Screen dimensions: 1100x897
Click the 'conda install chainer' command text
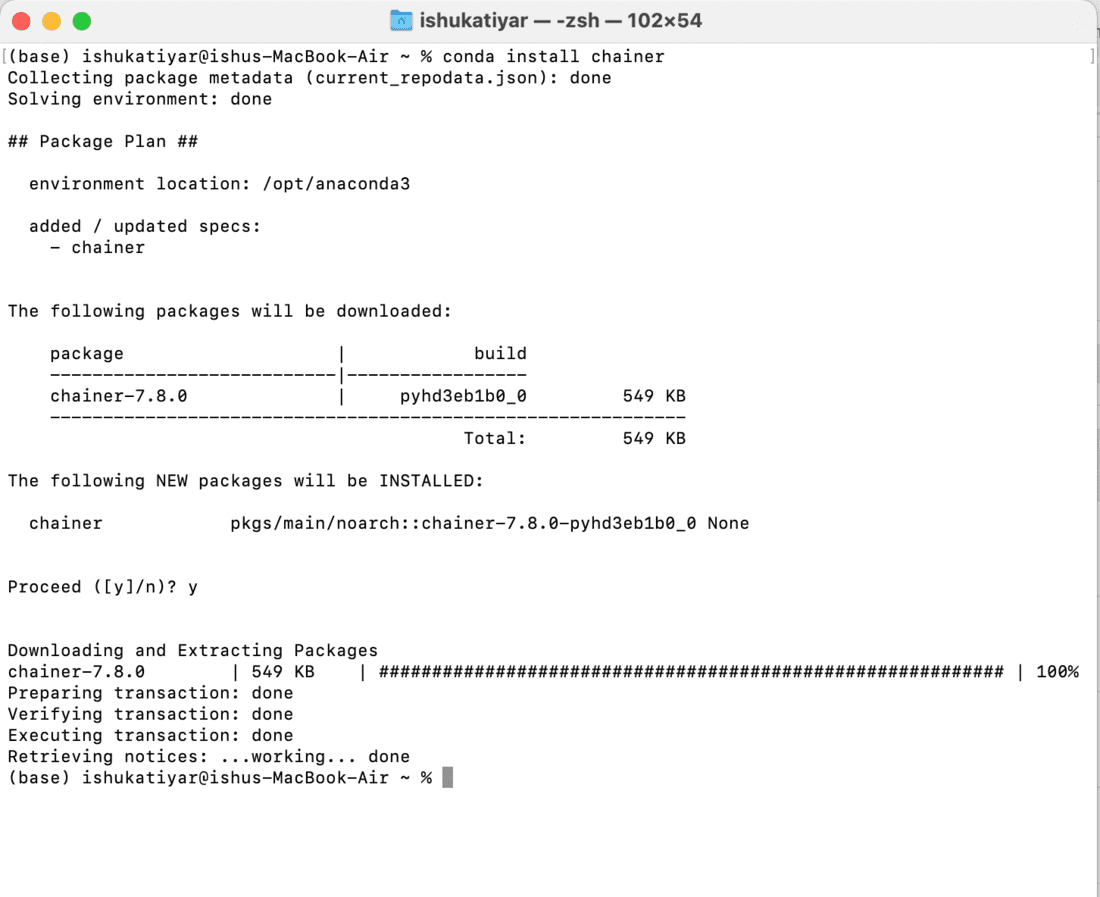coord(553,56)
